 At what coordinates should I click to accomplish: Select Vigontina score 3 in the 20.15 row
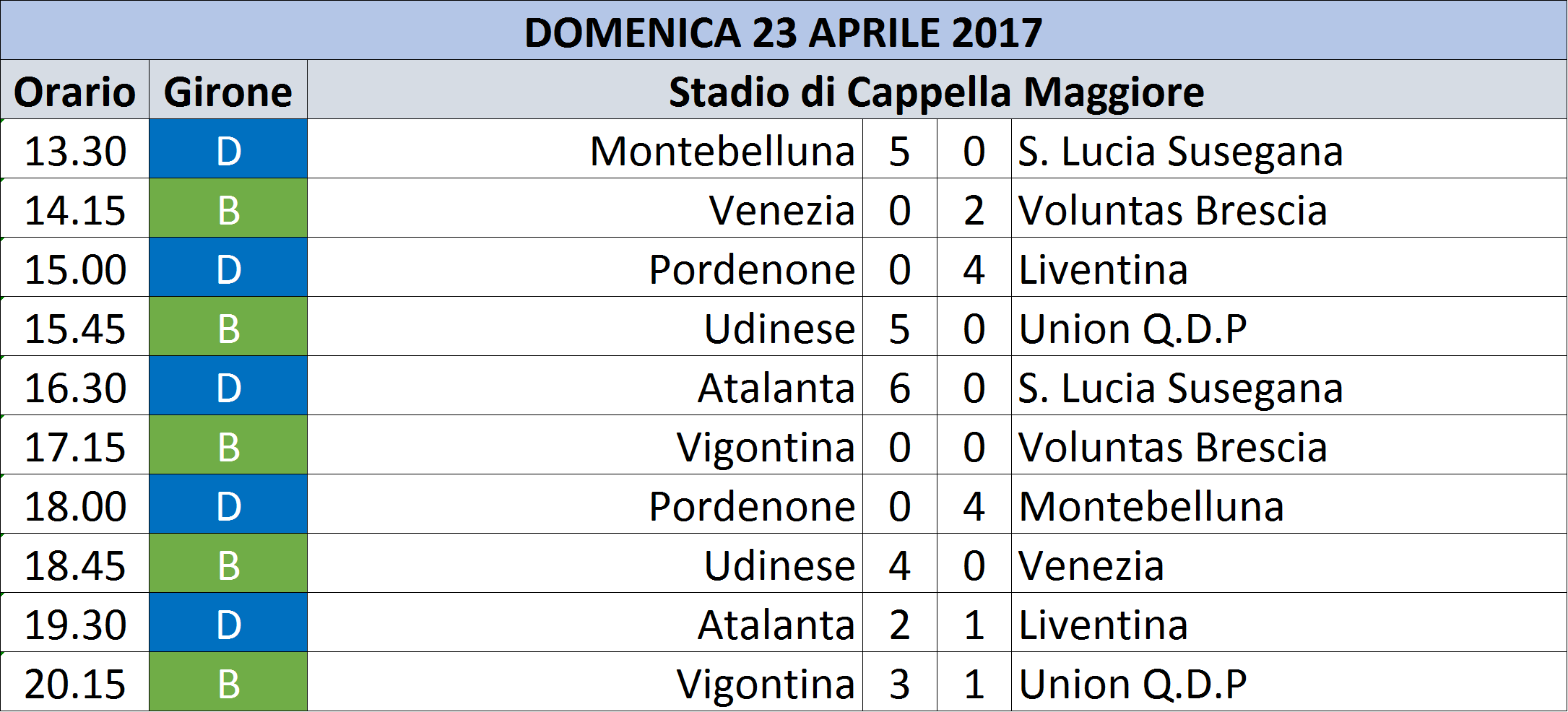coord(900,682)
